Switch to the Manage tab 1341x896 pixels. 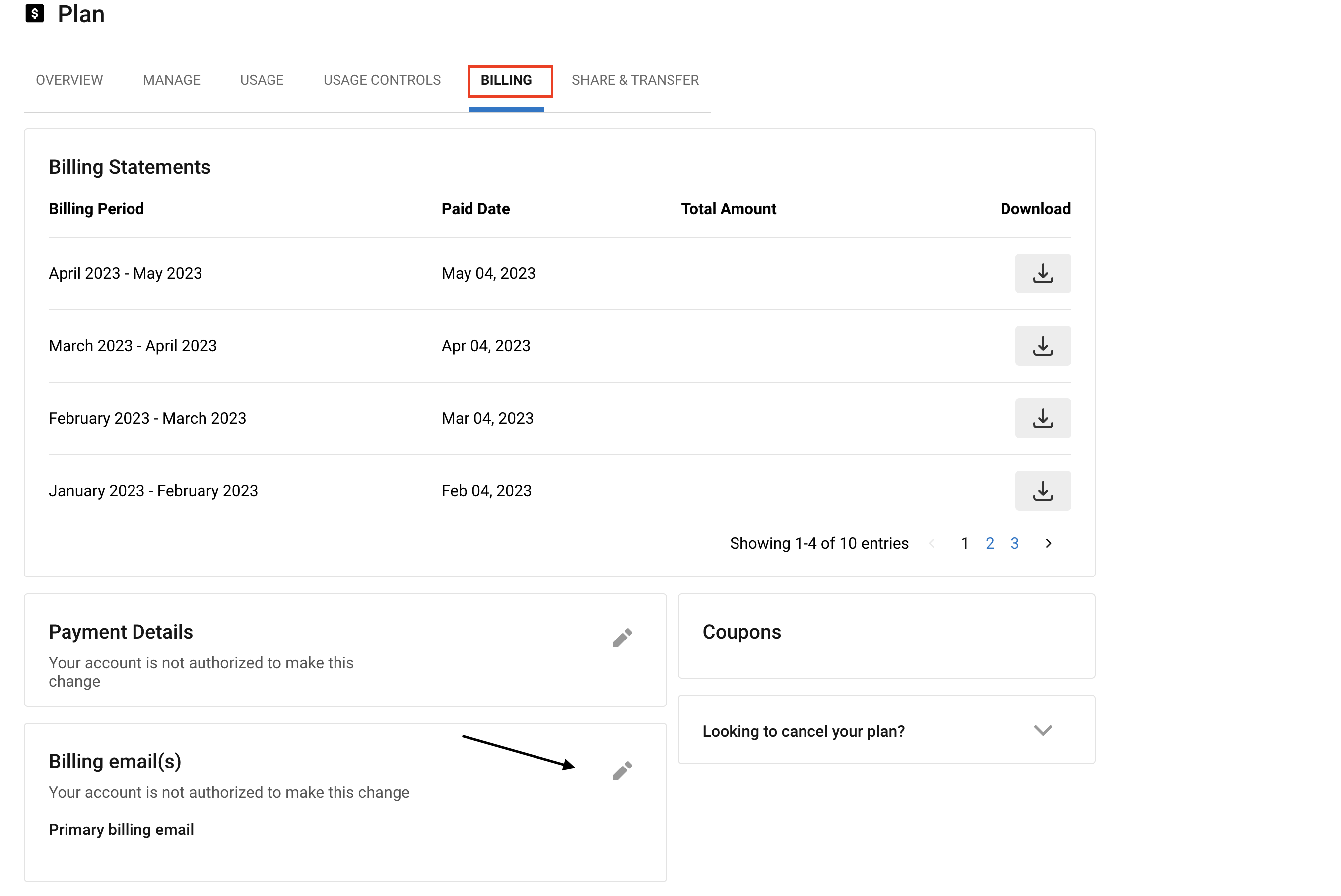click(x=172, y=80)
